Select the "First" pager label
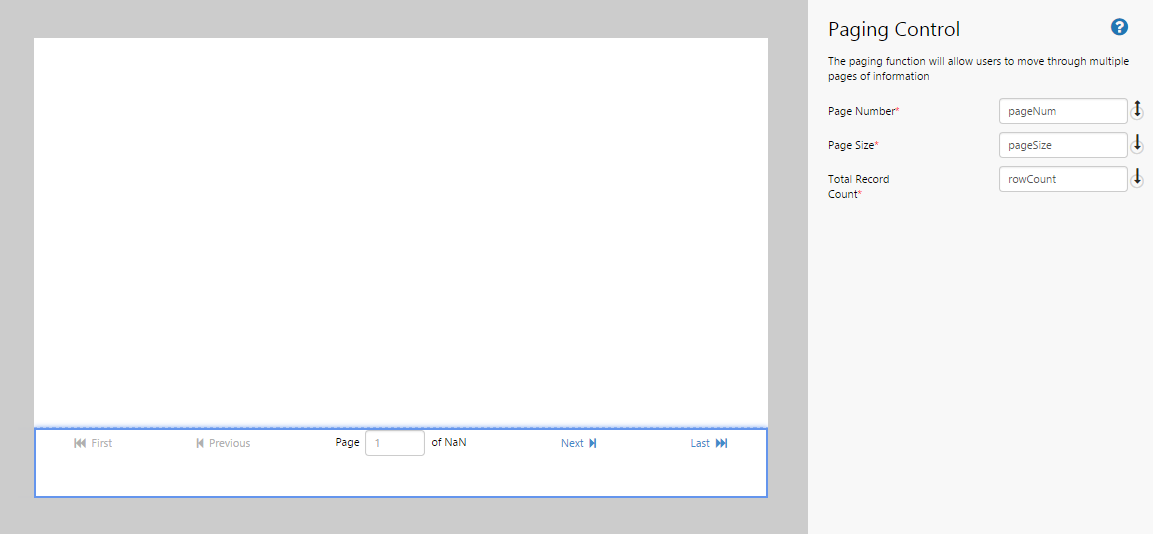This screenshot has height=534, width=1154. [102, 443]
